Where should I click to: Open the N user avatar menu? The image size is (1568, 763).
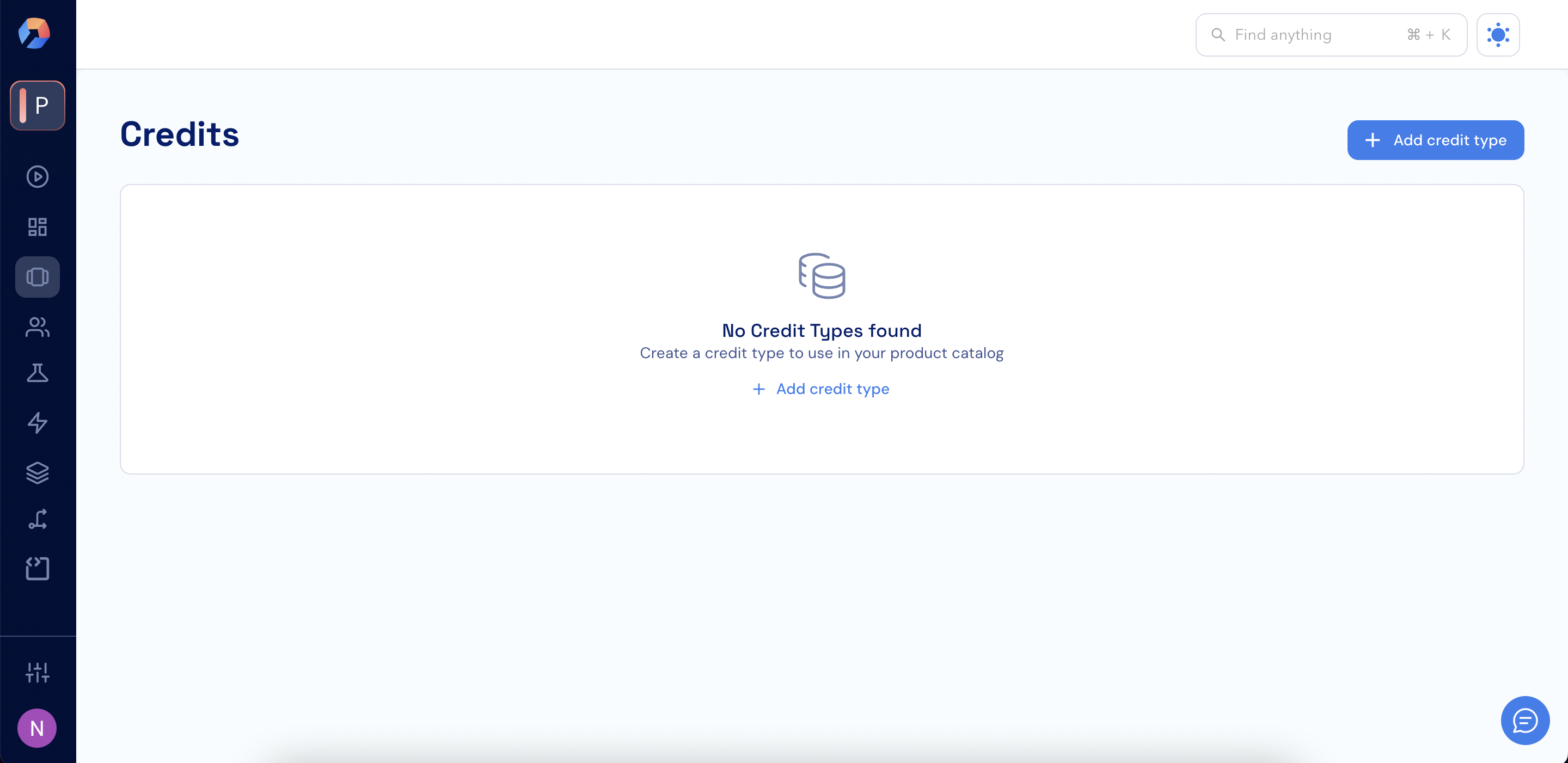[x=37, y=728]
